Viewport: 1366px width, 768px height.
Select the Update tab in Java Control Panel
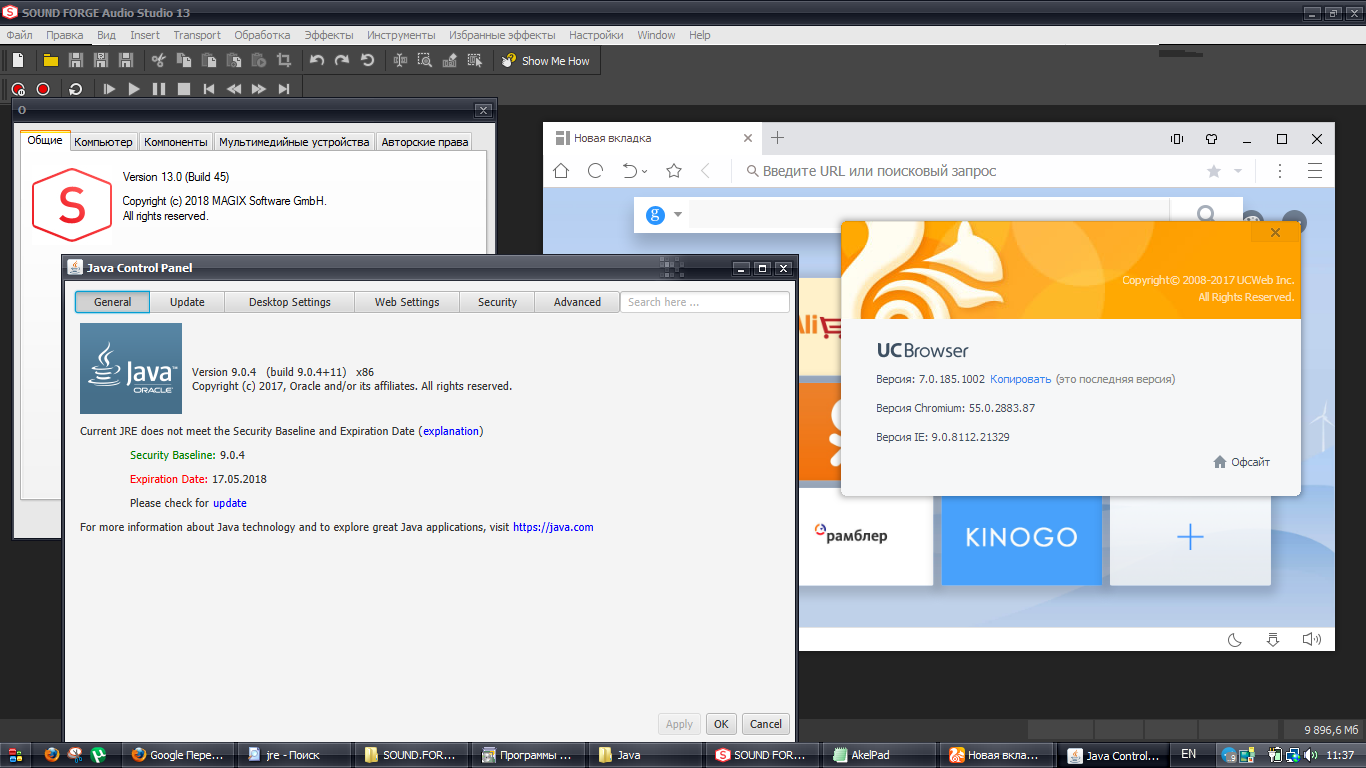click(x=187, y=302)
